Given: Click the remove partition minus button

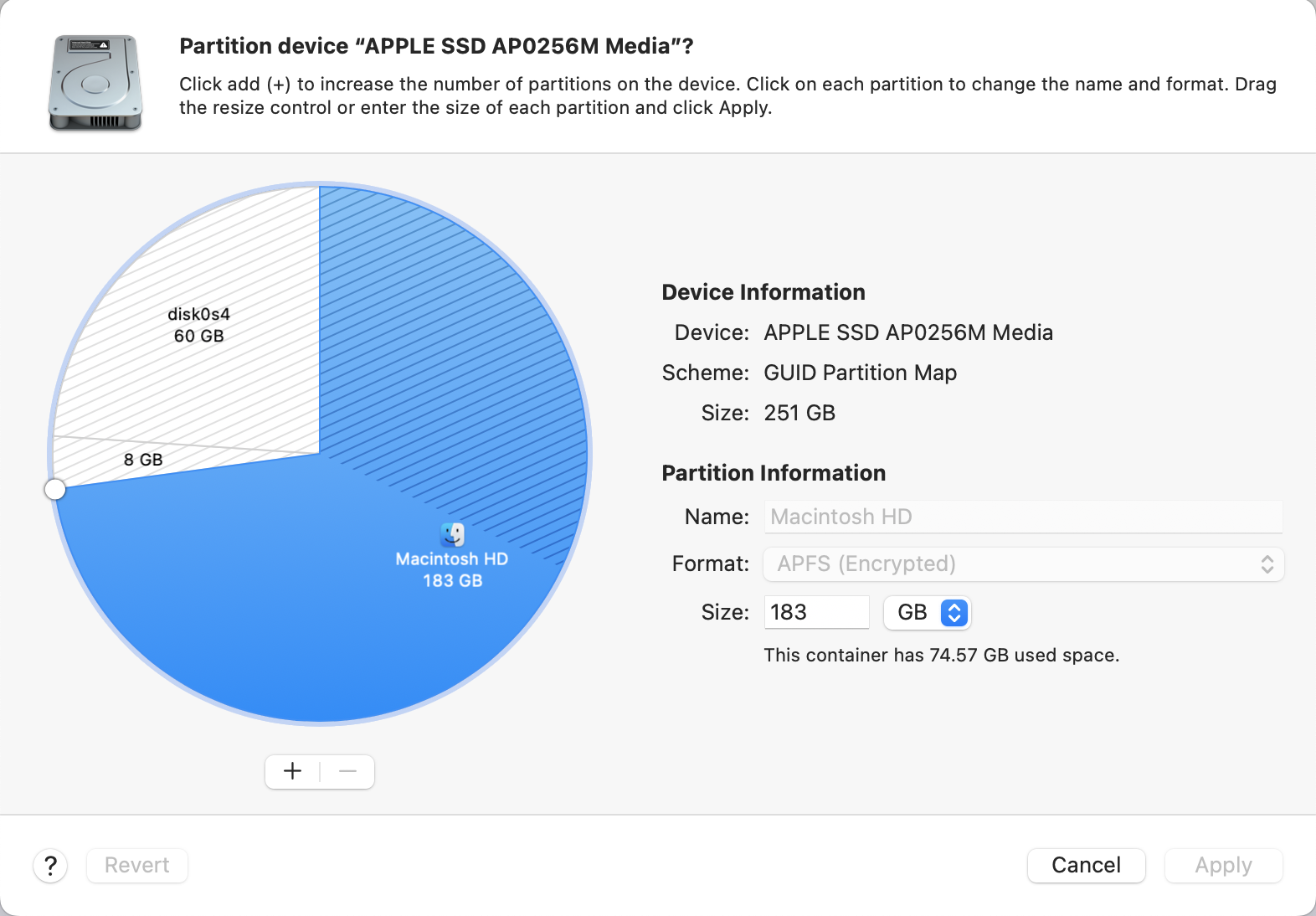Looking at the screenshot, I should (x=348, y=771).
